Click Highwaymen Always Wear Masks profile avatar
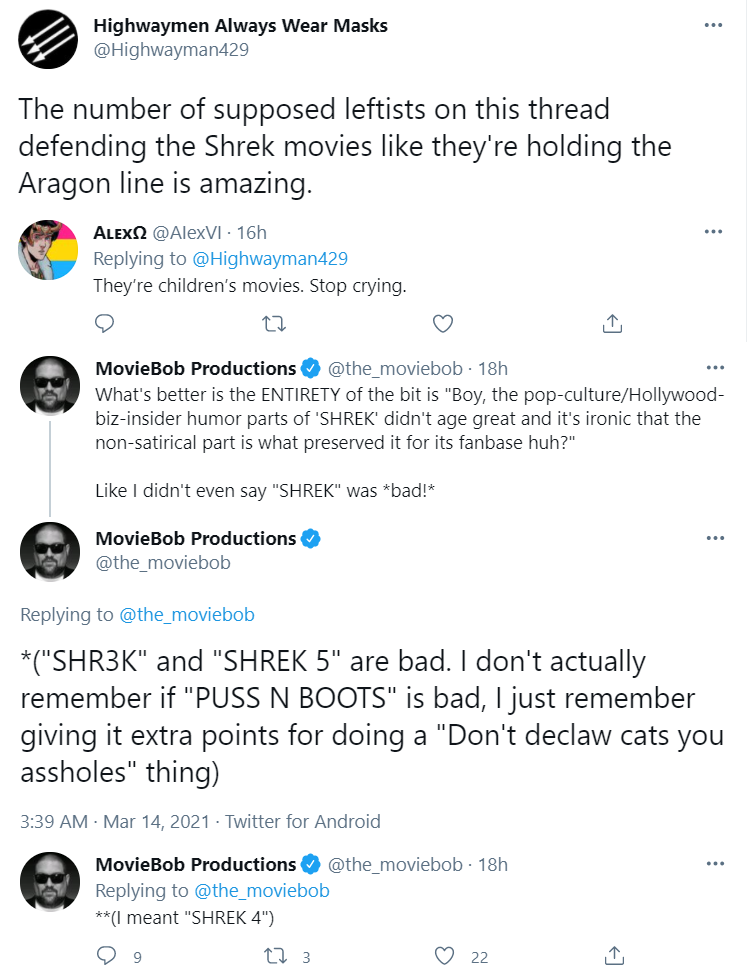747x977 pixels. click(48, 39)
